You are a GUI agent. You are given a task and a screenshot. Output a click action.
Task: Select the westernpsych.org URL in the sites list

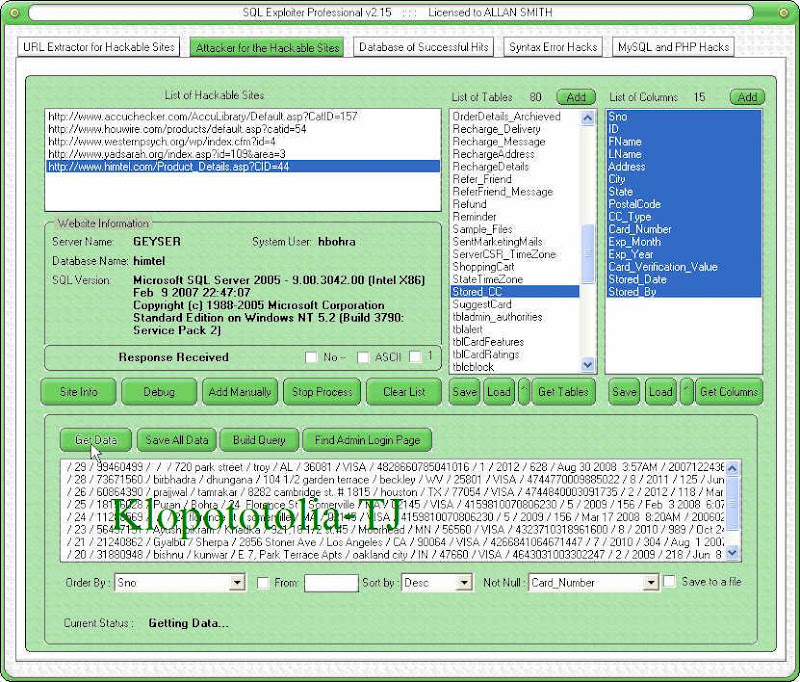(x=243, y=141)
